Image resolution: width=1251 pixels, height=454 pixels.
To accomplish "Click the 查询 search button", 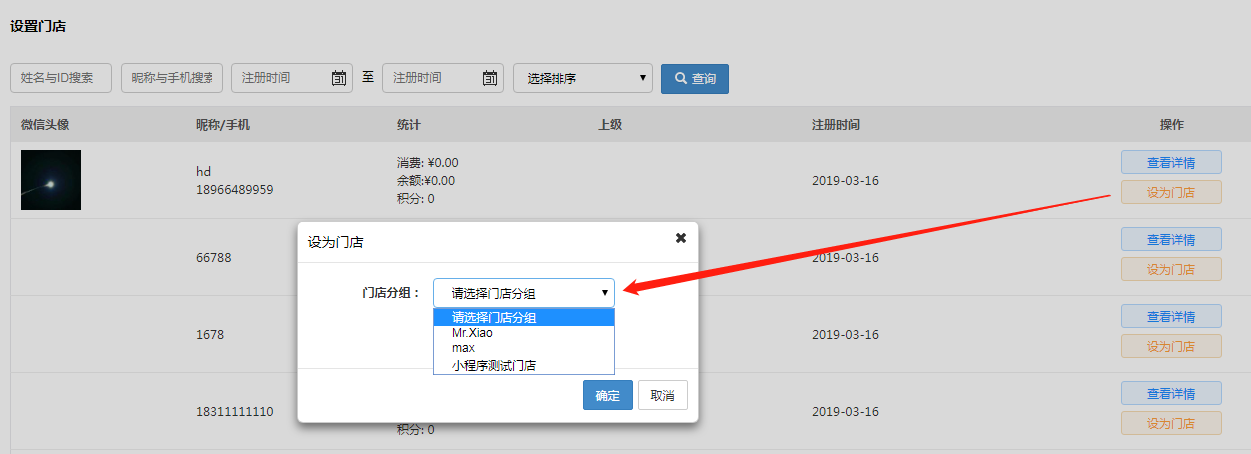I will click(x=694, y=79).
